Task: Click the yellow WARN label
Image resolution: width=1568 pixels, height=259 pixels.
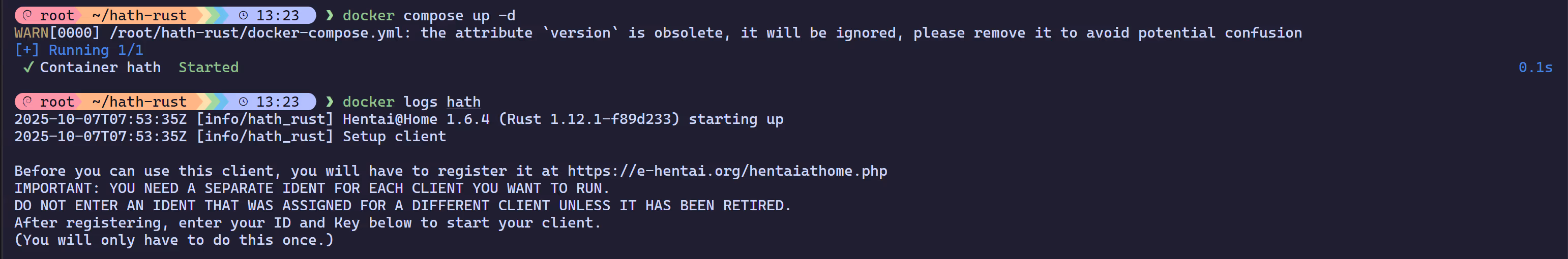Action: pyautogui.click(x=31, y=33)
